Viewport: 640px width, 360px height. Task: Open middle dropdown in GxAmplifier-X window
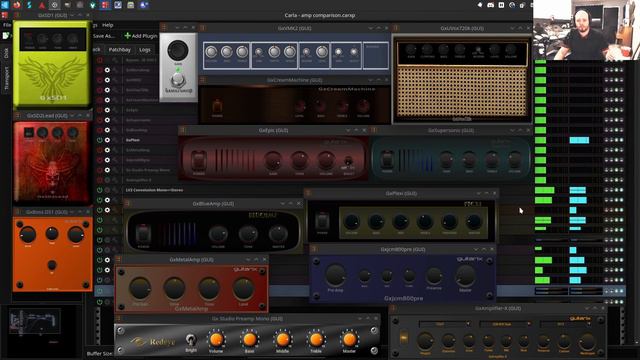(x=505, y=324)
